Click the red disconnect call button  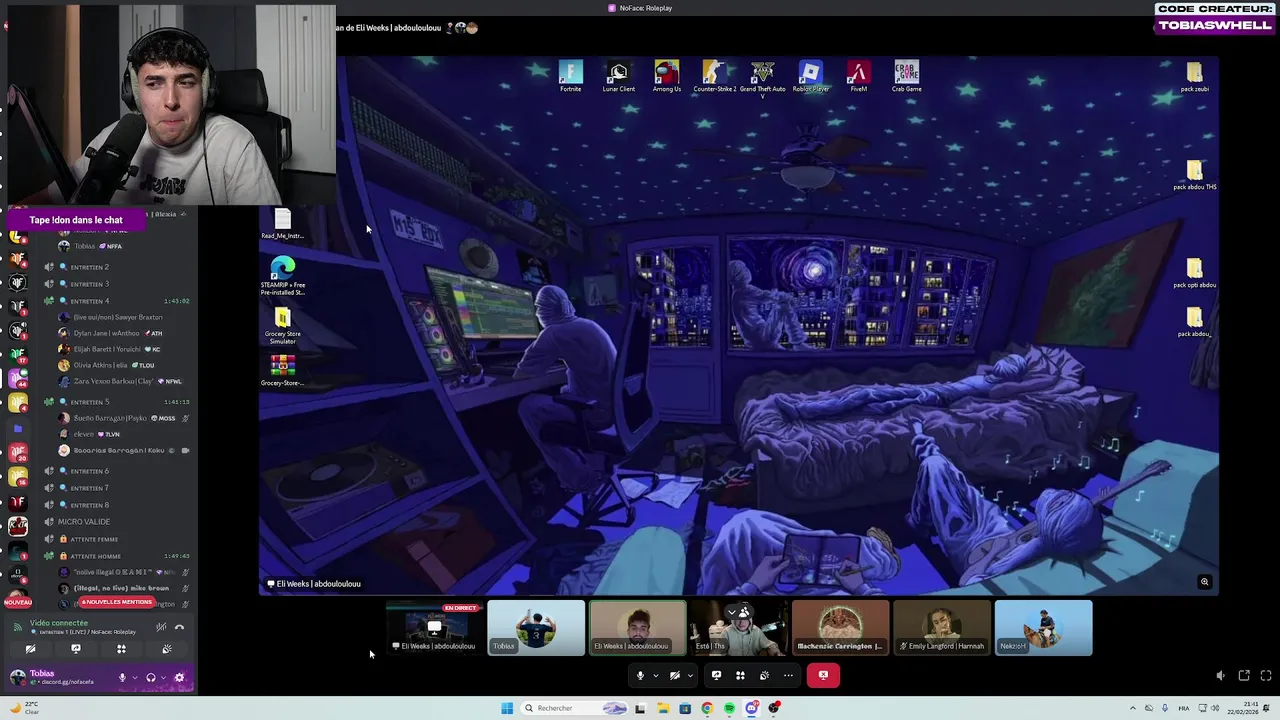click(x=823, y=675)
